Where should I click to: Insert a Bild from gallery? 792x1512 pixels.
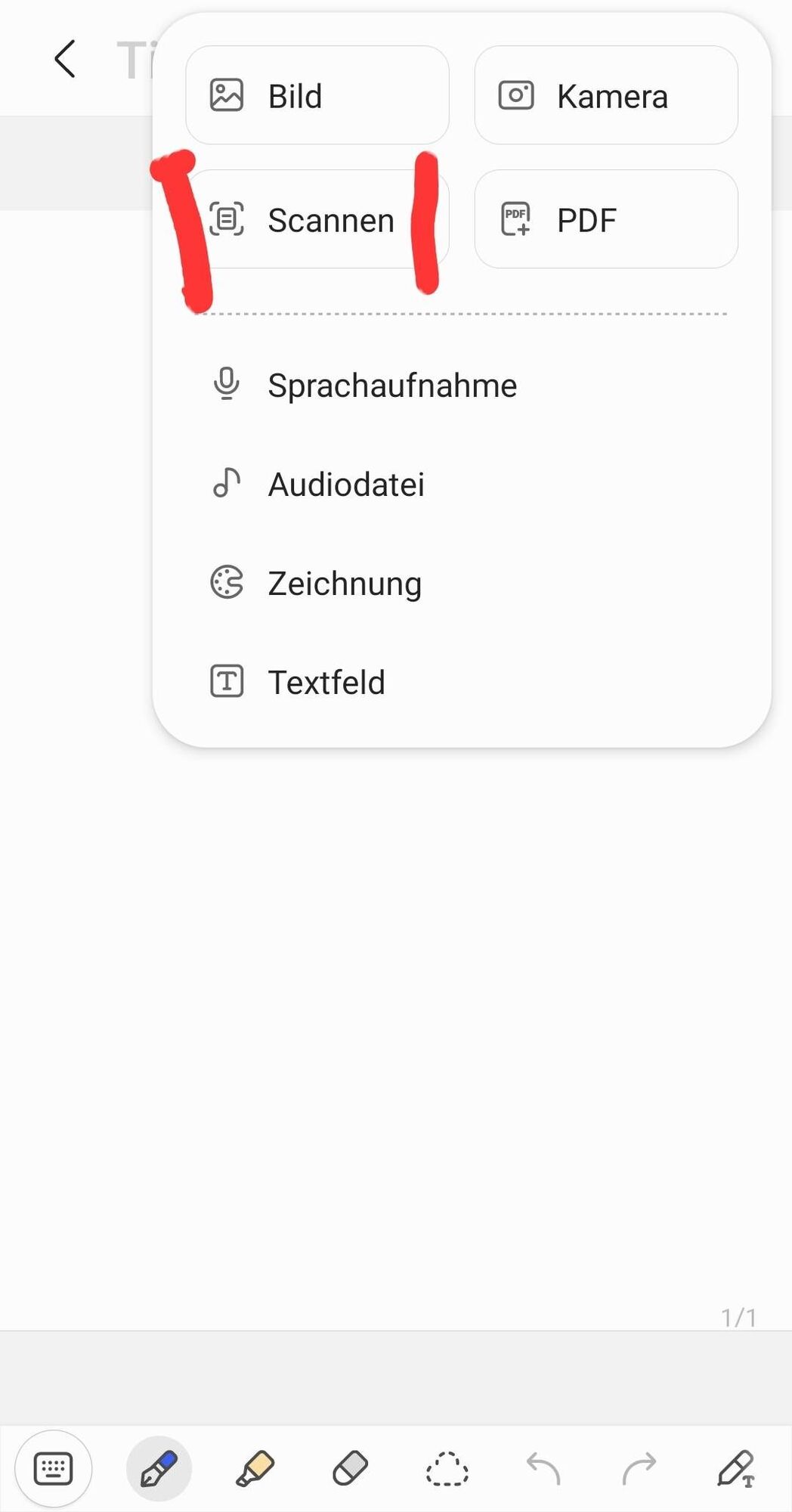click(317, 95)
